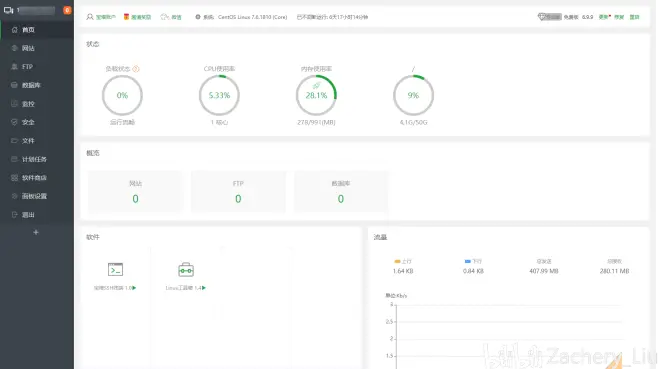Click the orange notification badge in sidebar header
The width and height of the screenshot is (660, 369).
coord(67,10)
